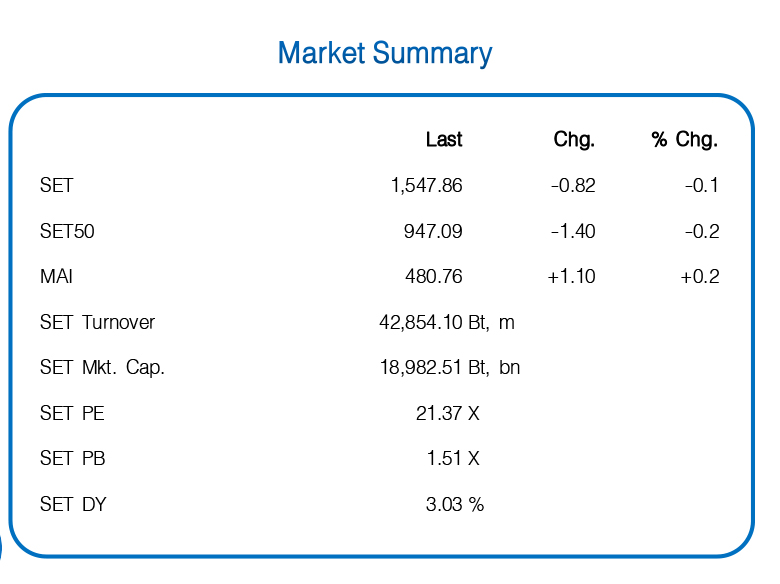Click the SET PE label

(72, 413)
